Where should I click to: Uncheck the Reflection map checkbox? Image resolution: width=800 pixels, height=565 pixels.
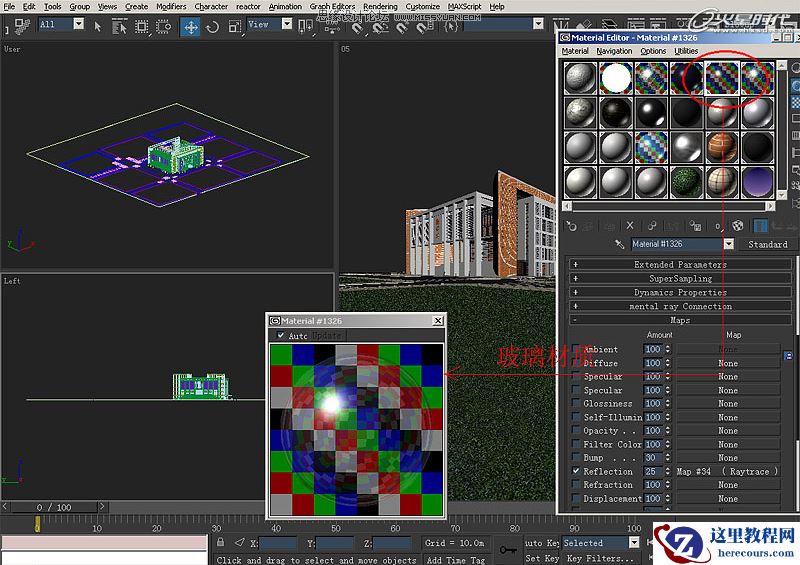point(576,471)
